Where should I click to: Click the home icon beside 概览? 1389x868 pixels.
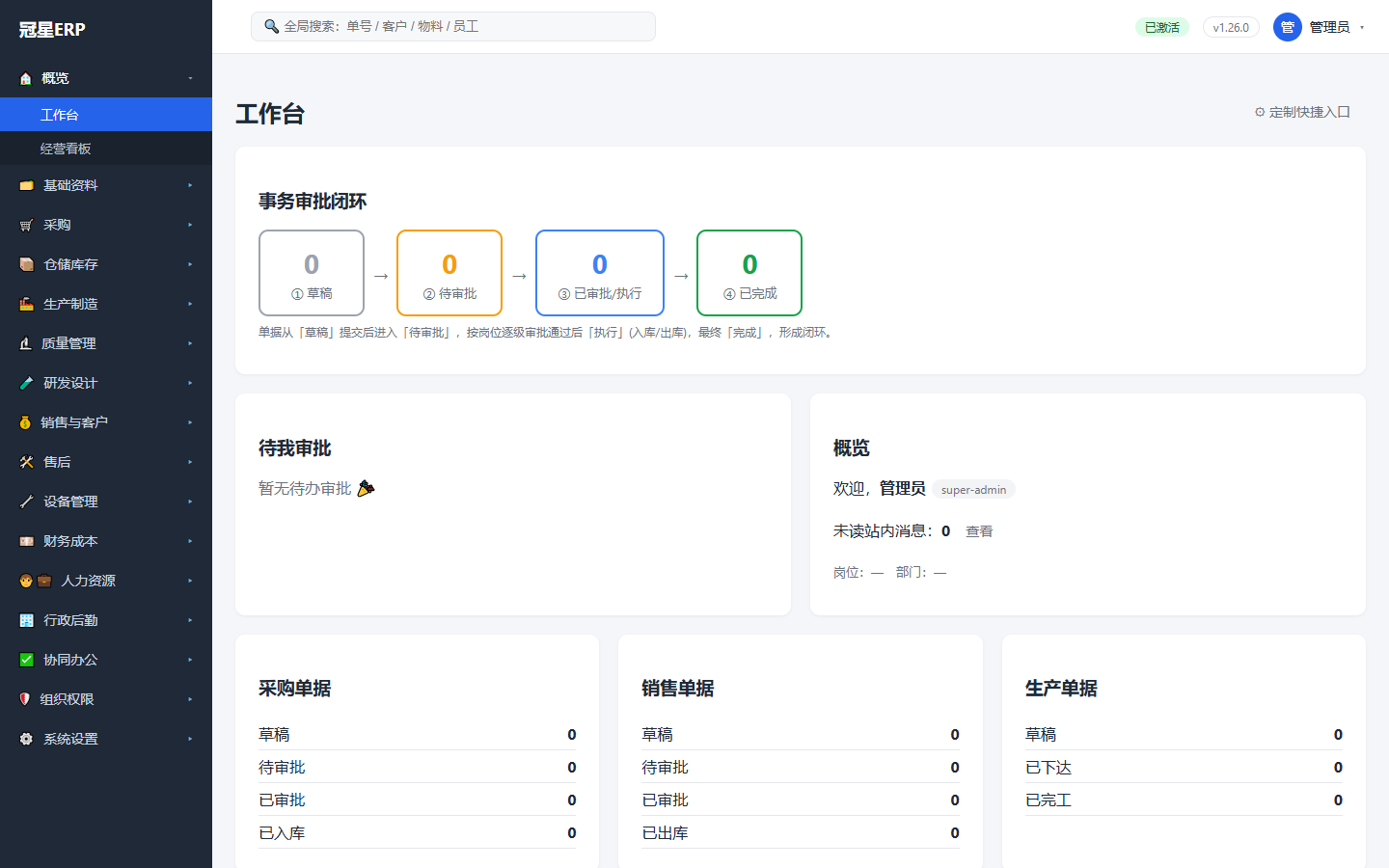pyautogui.click(x=26, y=78)
